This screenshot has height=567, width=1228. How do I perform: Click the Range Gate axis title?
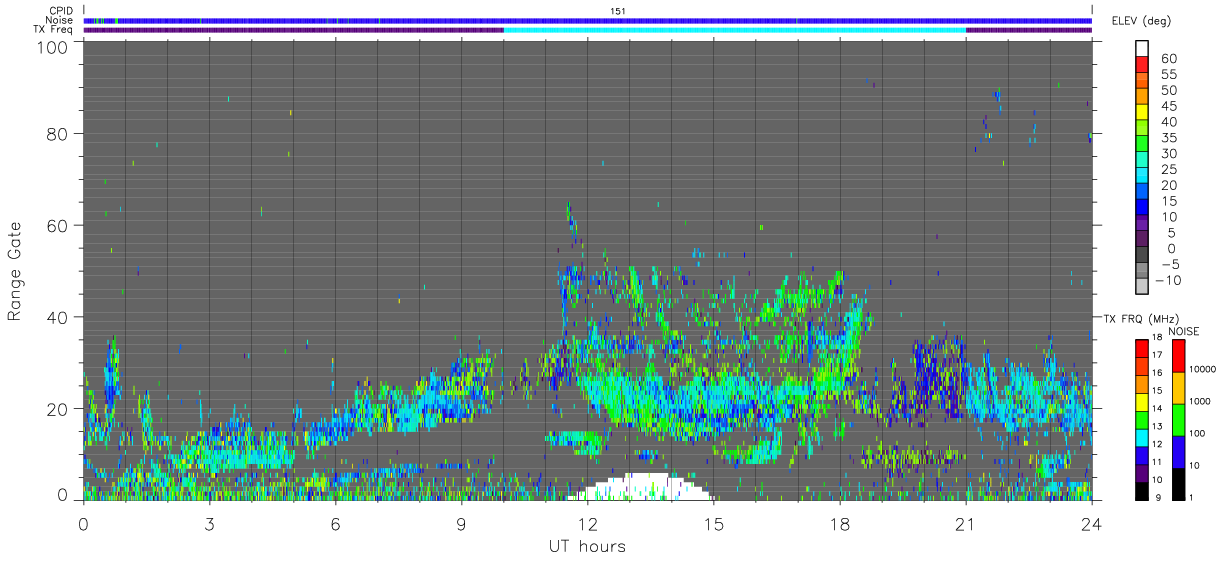pos(15,271)
